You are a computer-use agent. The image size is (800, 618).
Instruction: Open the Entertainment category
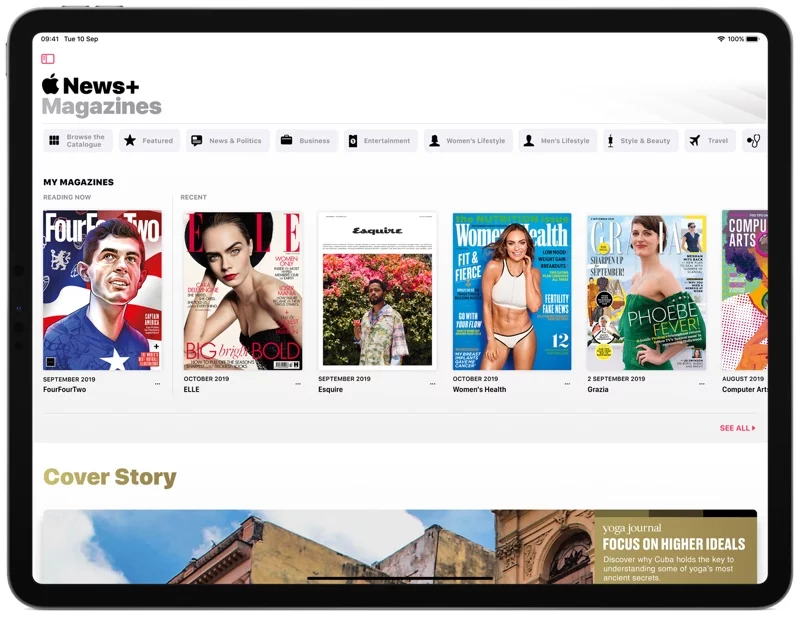381,140
